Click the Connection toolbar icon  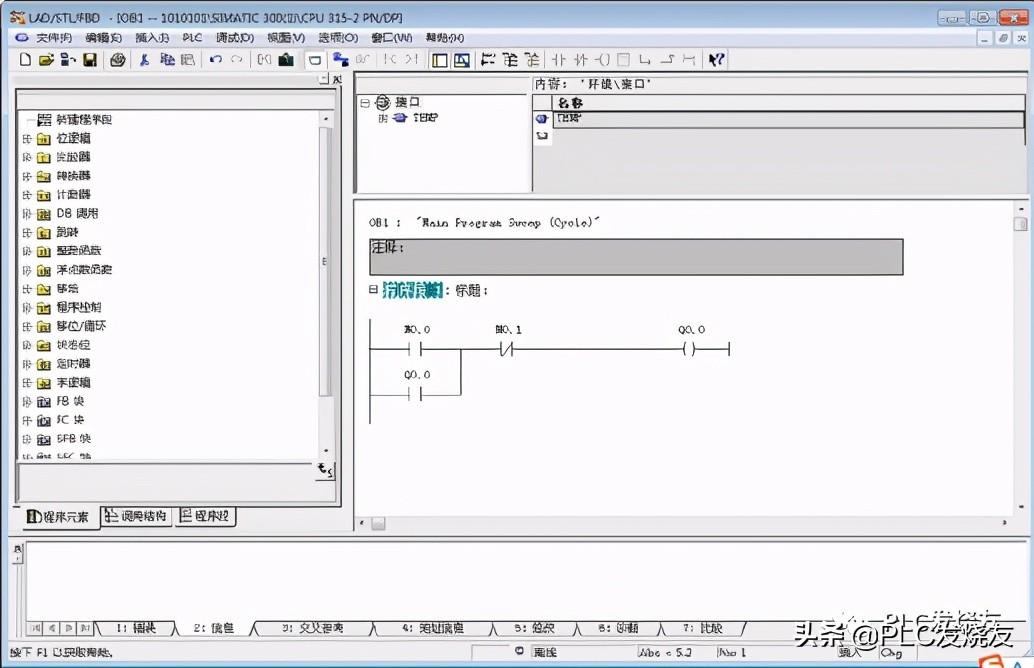point(688,60)
